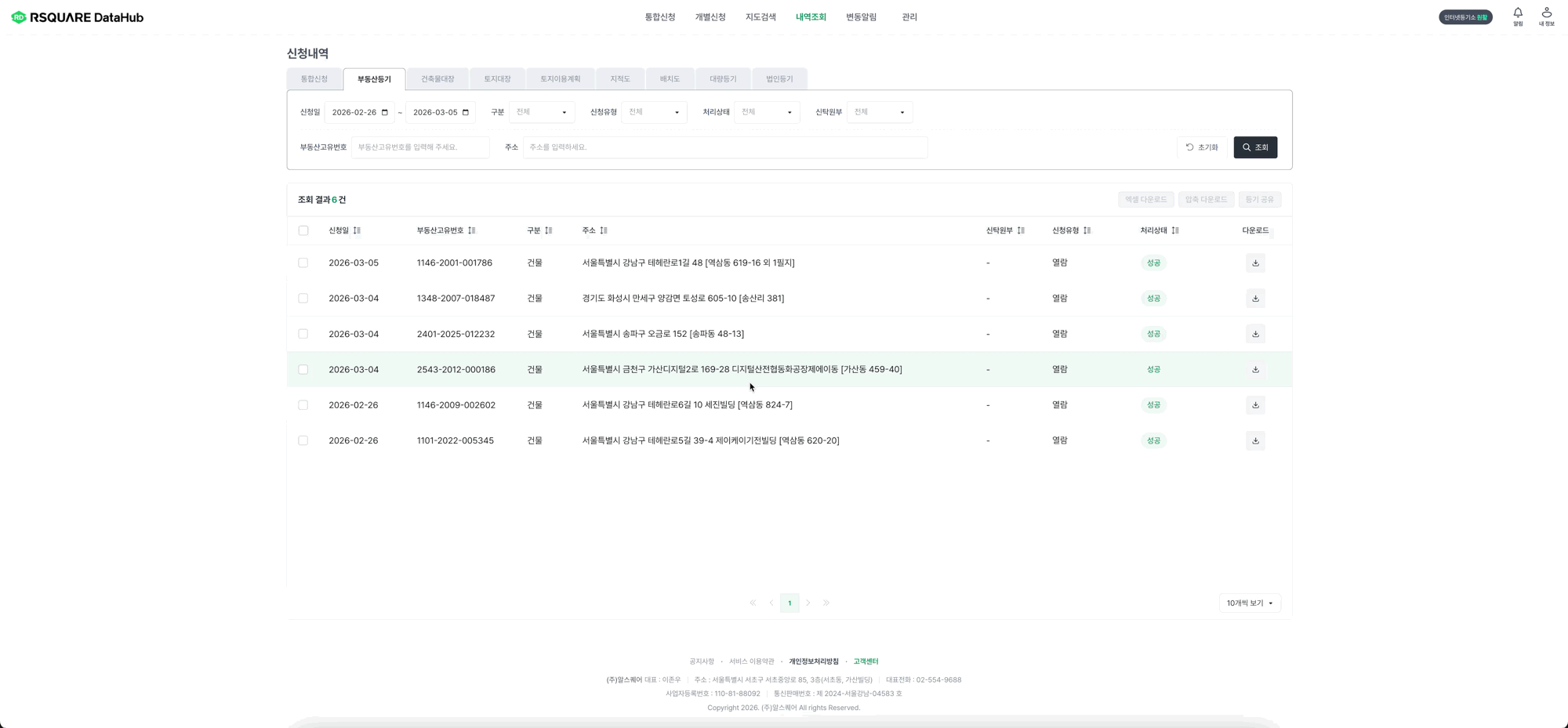Open the 지도검색 menu item

click(760, 17)
